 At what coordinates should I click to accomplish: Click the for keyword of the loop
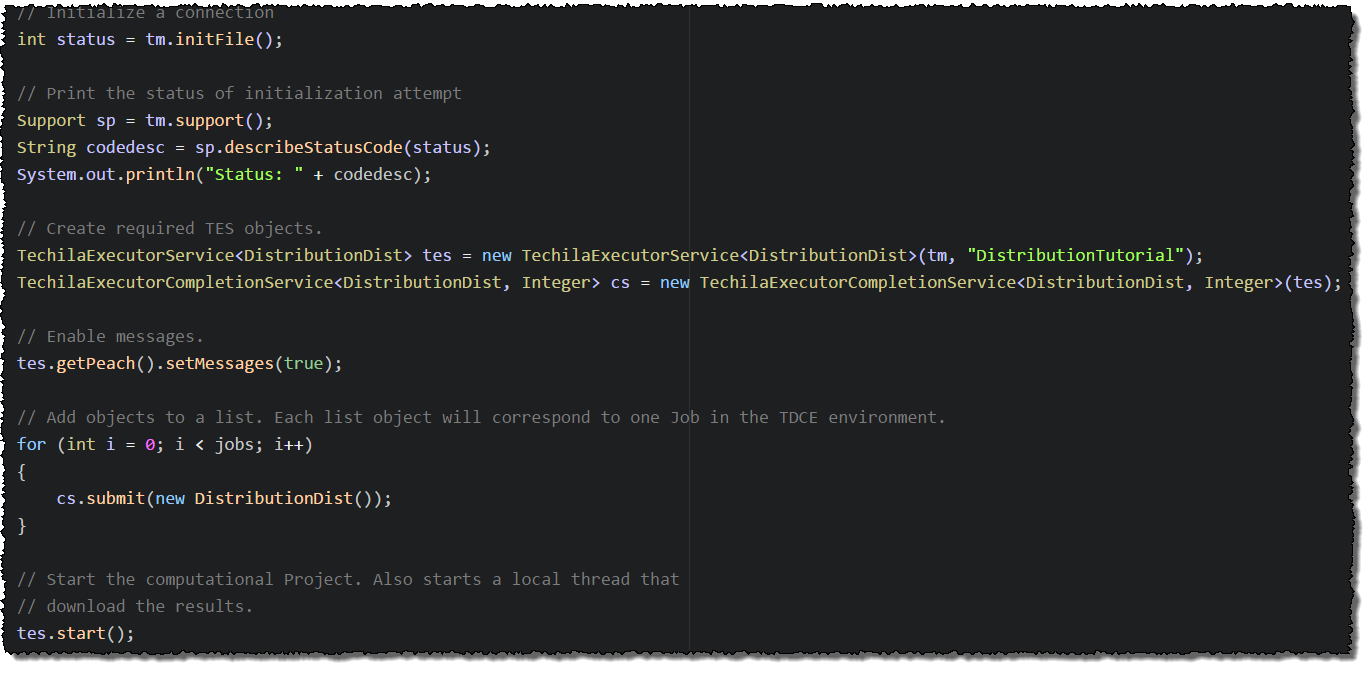31,444
